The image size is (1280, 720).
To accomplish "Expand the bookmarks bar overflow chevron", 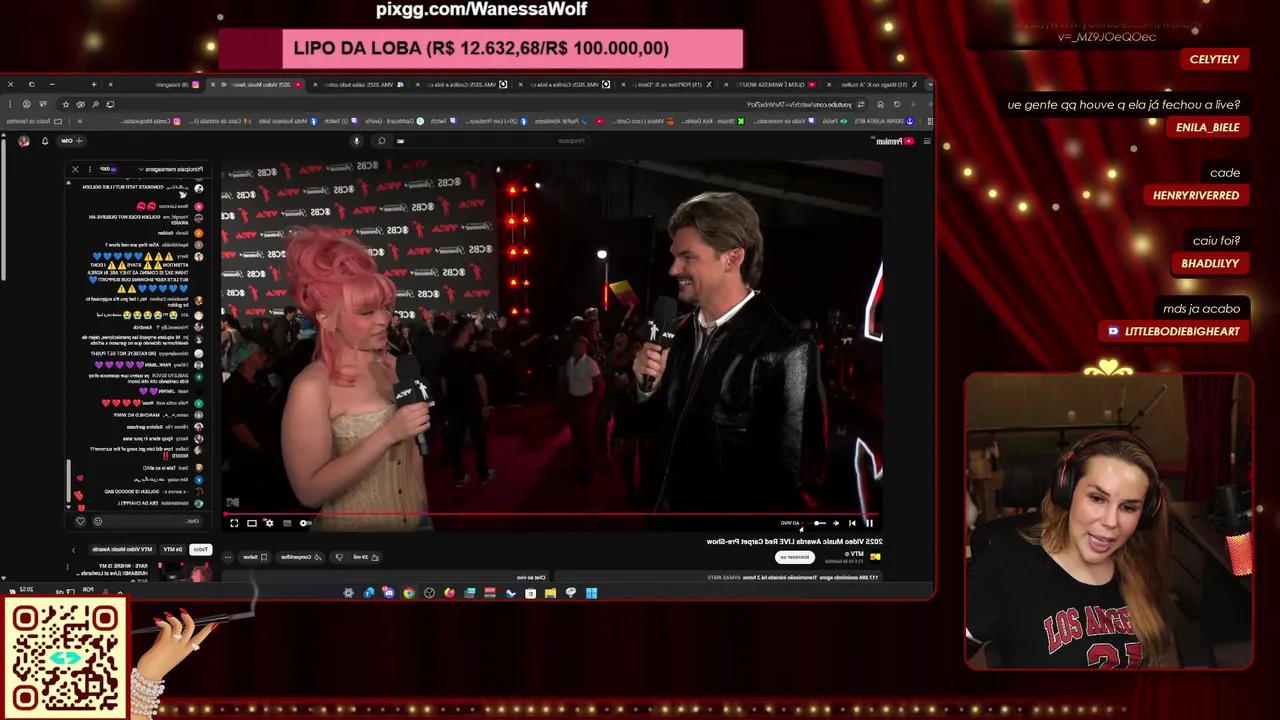I will pyautogui.click(x=80, y=121).
